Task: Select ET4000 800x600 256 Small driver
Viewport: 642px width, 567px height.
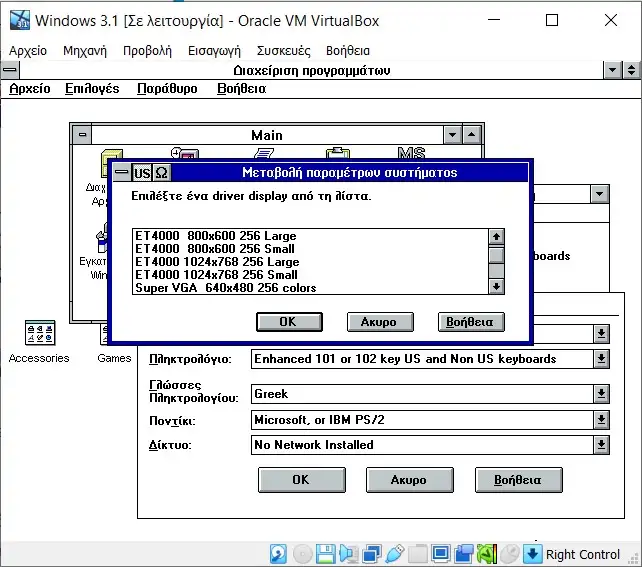Action: 310,249
